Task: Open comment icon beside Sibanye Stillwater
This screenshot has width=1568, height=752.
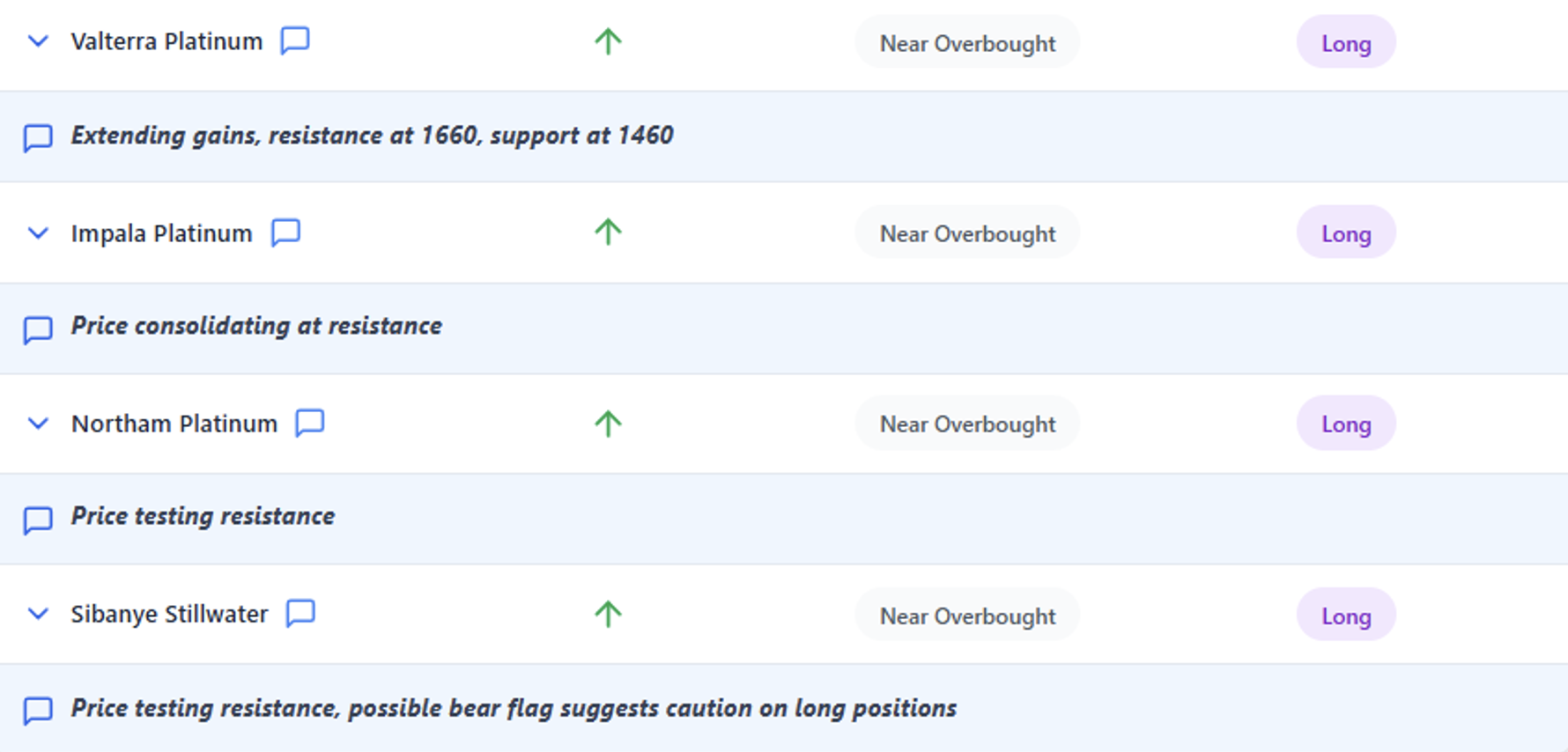Action: tap(300, 613)
